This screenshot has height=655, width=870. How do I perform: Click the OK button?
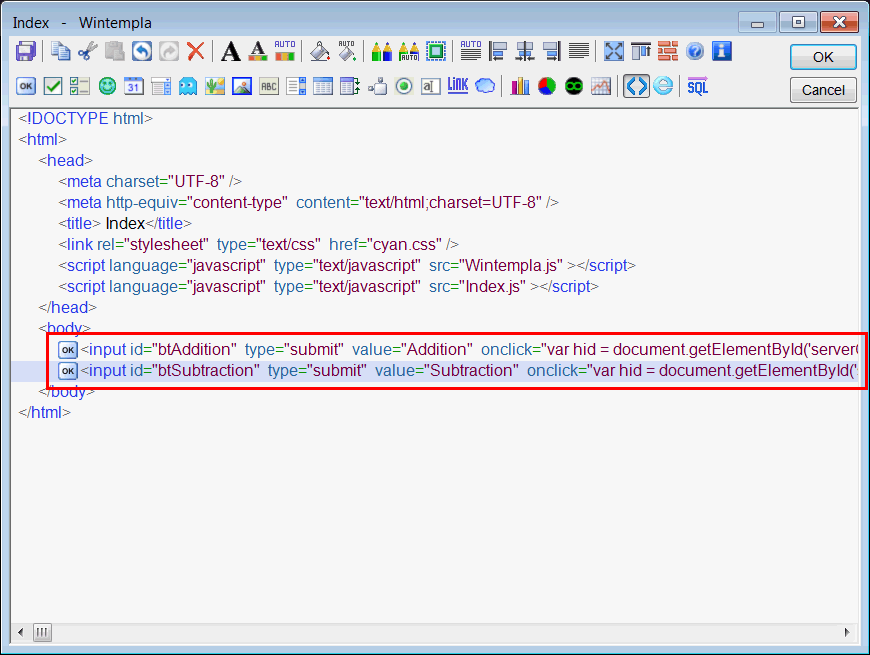823,57
